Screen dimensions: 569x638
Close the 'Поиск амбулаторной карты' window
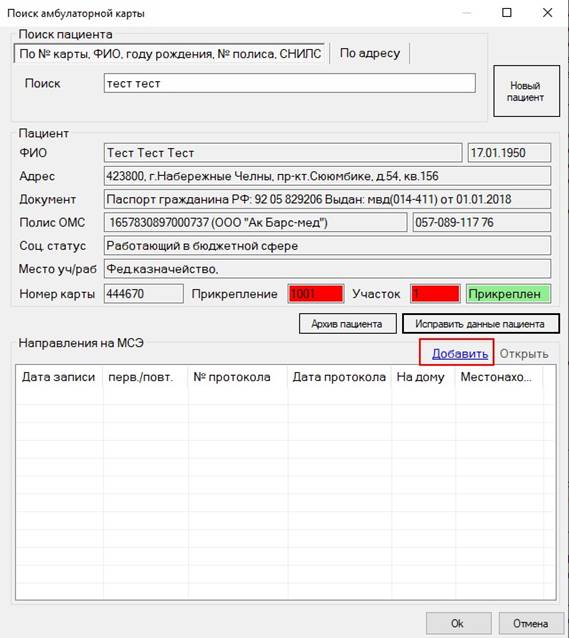point(547,13)
